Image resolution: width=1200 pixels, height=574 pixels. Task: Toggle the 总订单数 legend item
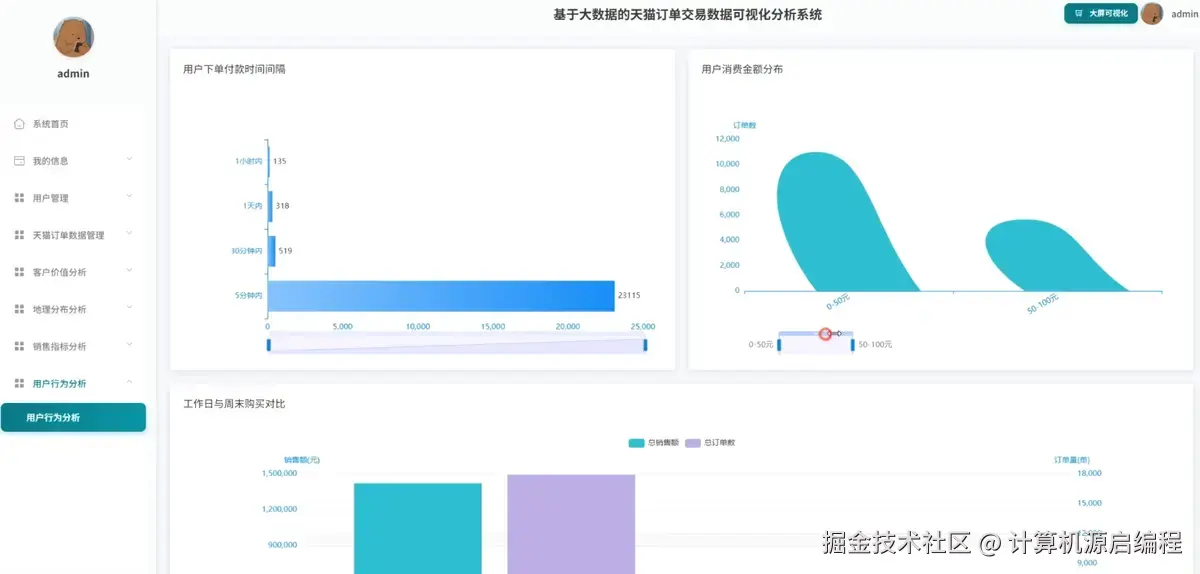click(710, 442)
